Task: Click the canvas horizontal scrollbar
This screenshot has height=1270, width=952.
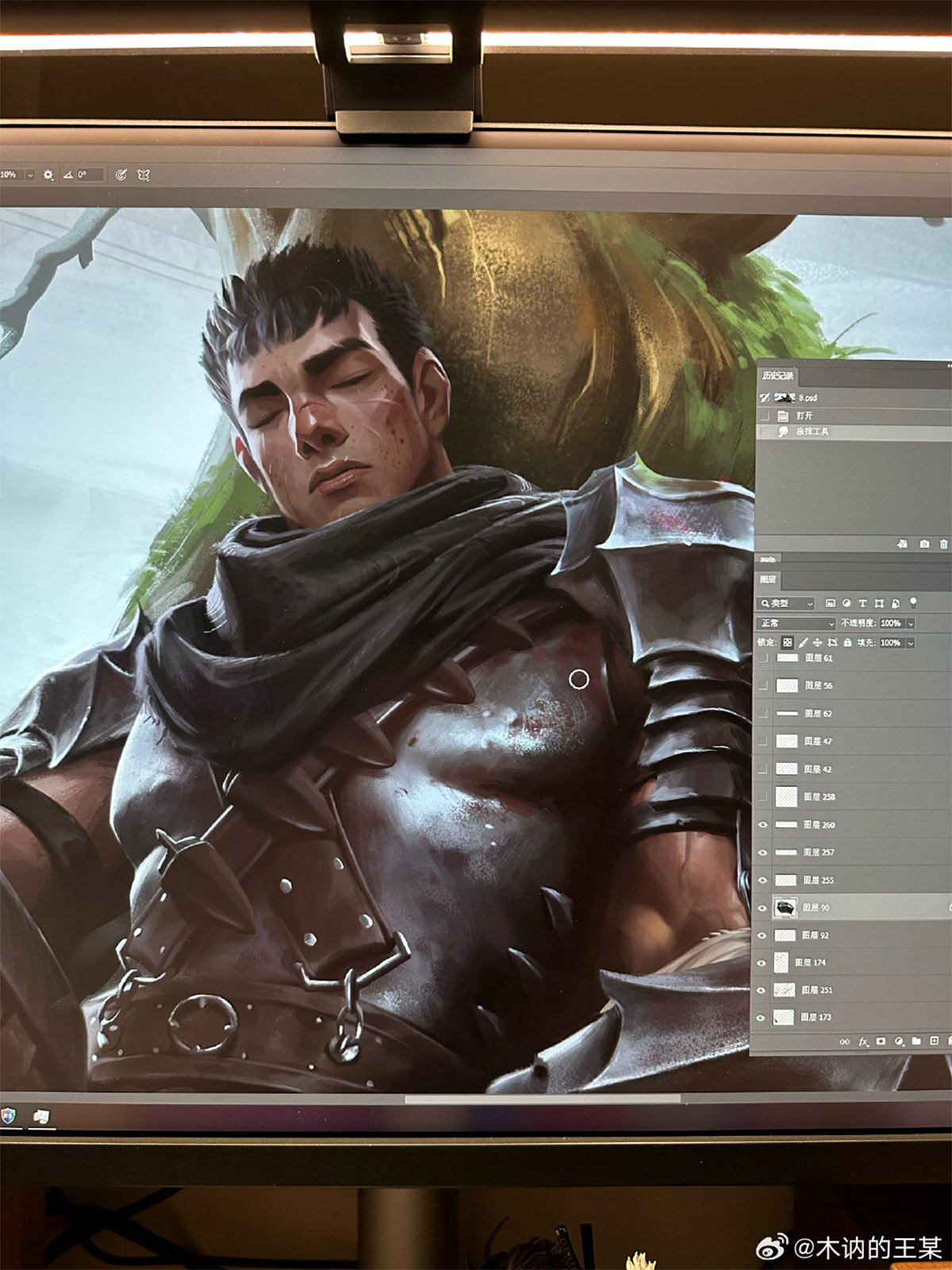Action: tap(543, 1099)
